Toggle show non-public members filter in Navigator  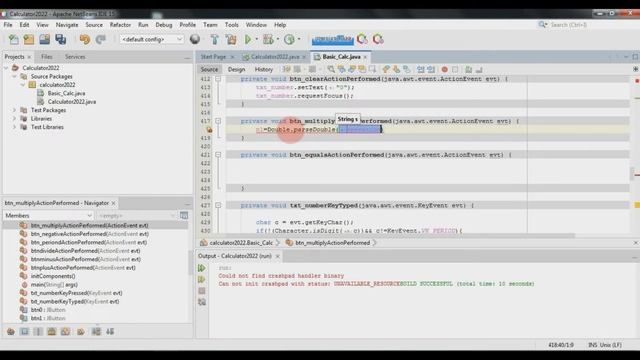point(51,331)
